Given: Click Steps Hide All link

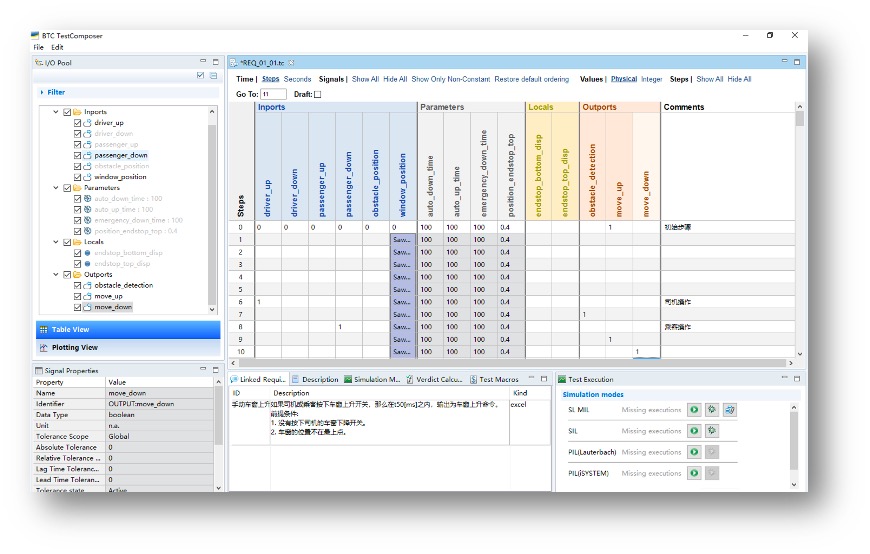Looking at the screenshot, I should (739, 79).
